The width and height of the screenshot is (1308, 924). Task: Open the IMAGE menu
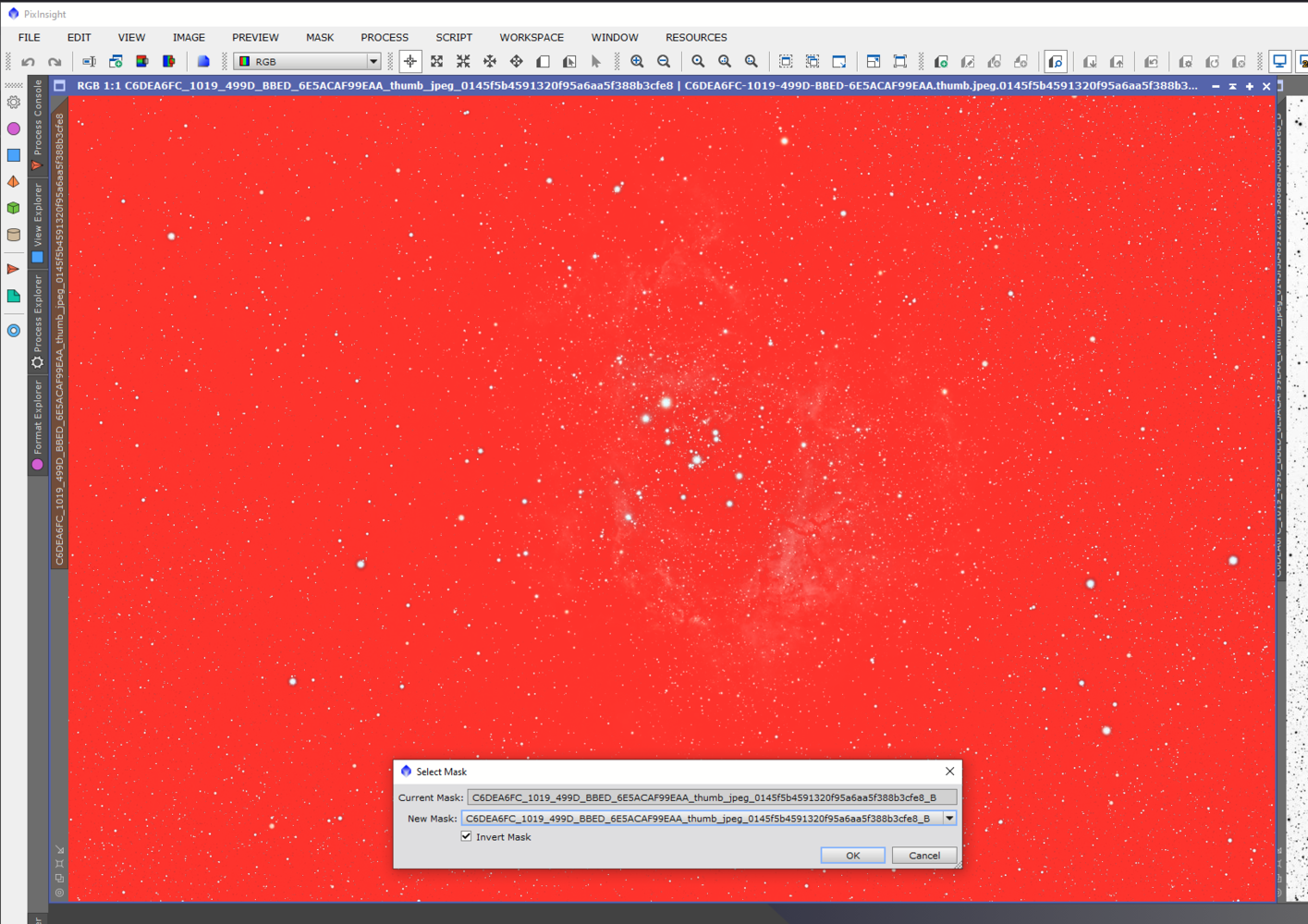[189, 38]
